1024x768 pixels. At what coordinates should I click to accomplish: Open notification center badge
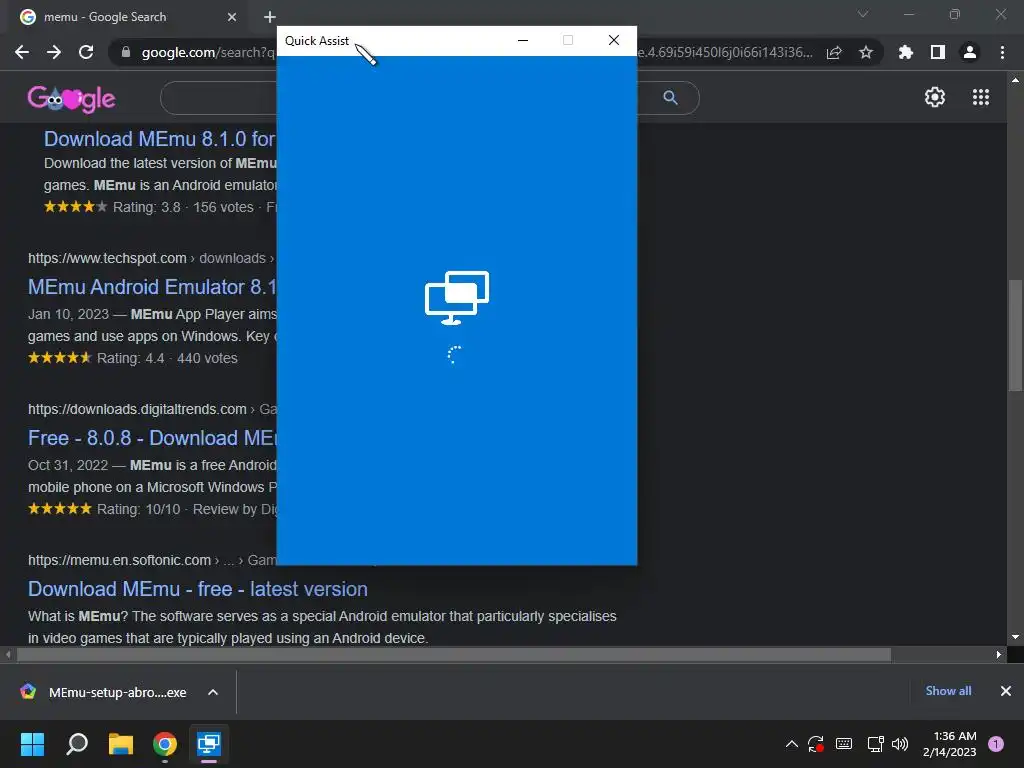click(x=995, y=744)
